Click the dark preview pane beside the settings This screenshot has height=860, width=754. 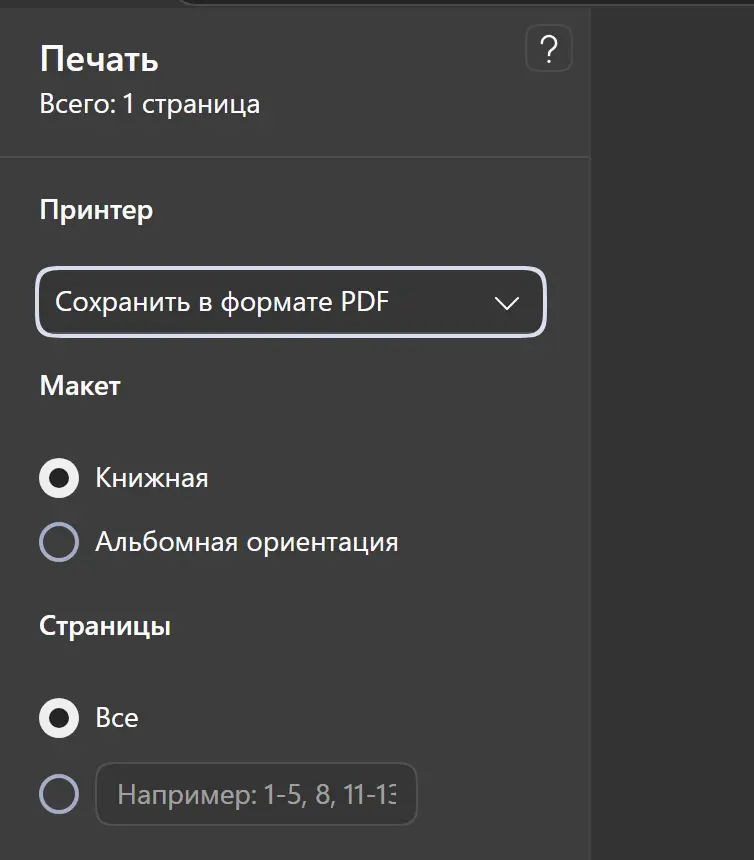(x=672, y=433)
